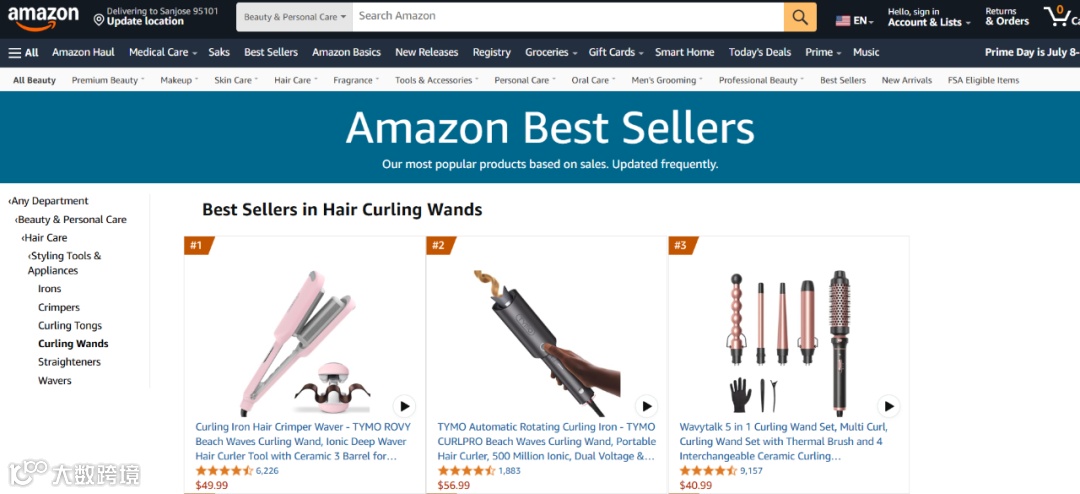Screen dimensions: 1080x494
Task: Click the star rating of #1 product
Action: pos(225,471)
